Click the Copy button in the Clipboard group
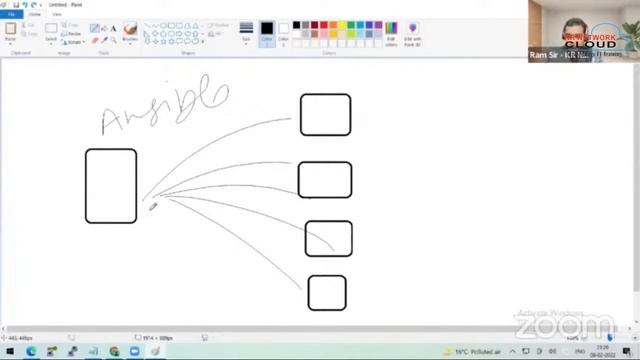The height and width of the screenshot is (360, 640). click(x=29, y=34)
